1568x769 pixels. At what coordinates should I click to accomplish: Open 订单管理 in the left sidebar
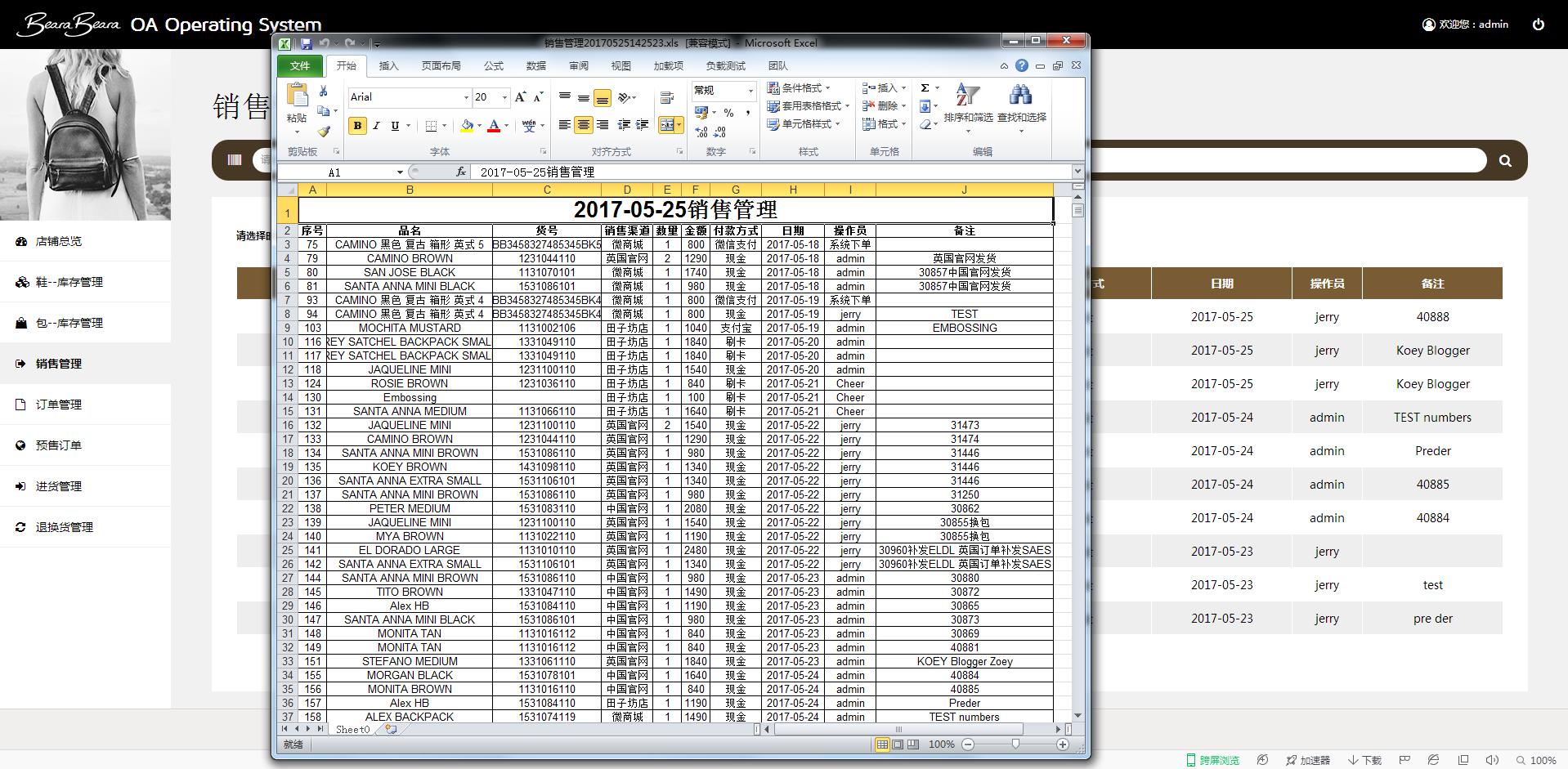tap(59, 405)
